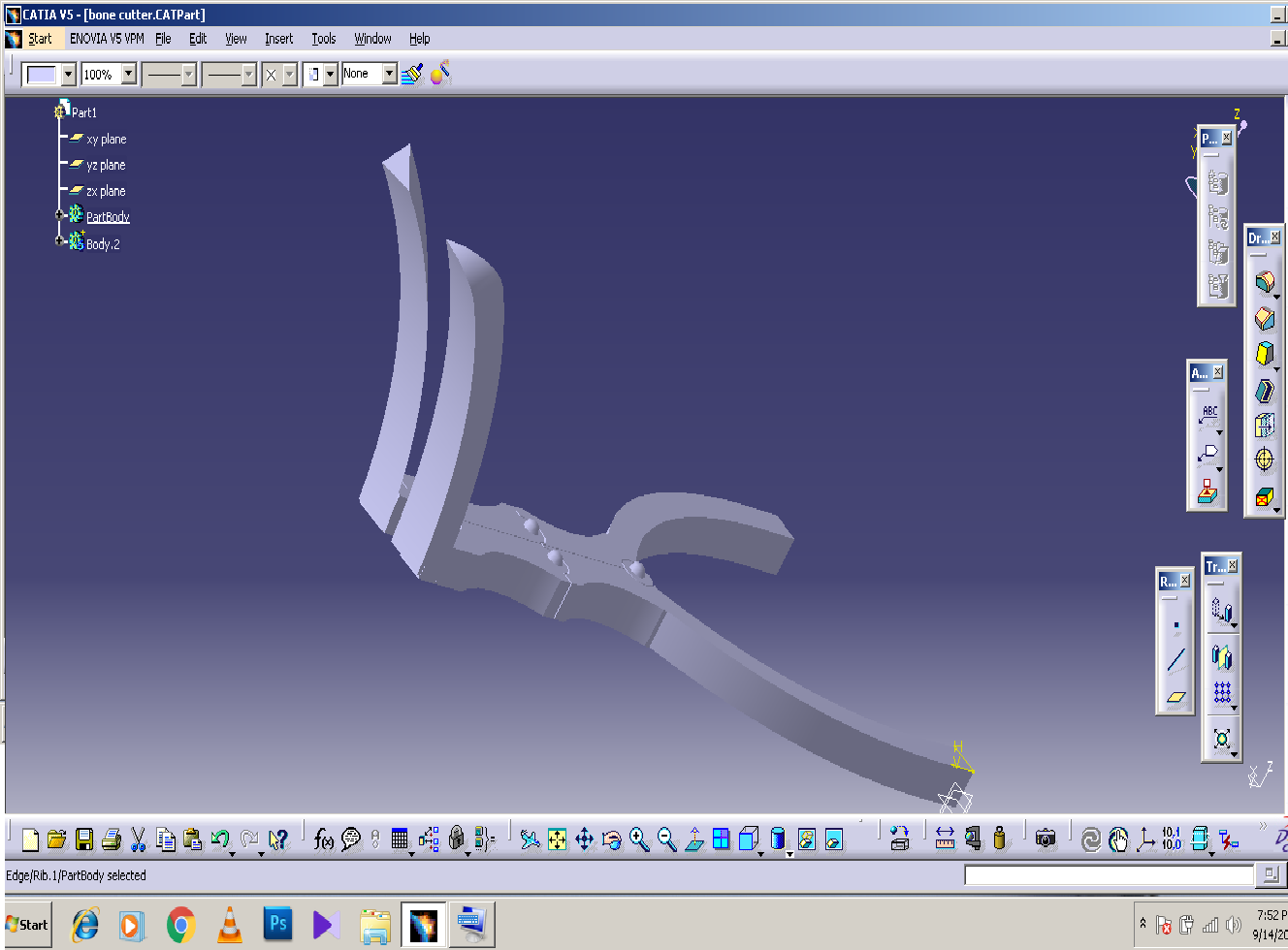Select the zx plane tree item
1288x950 pixels.
point(106,191)
